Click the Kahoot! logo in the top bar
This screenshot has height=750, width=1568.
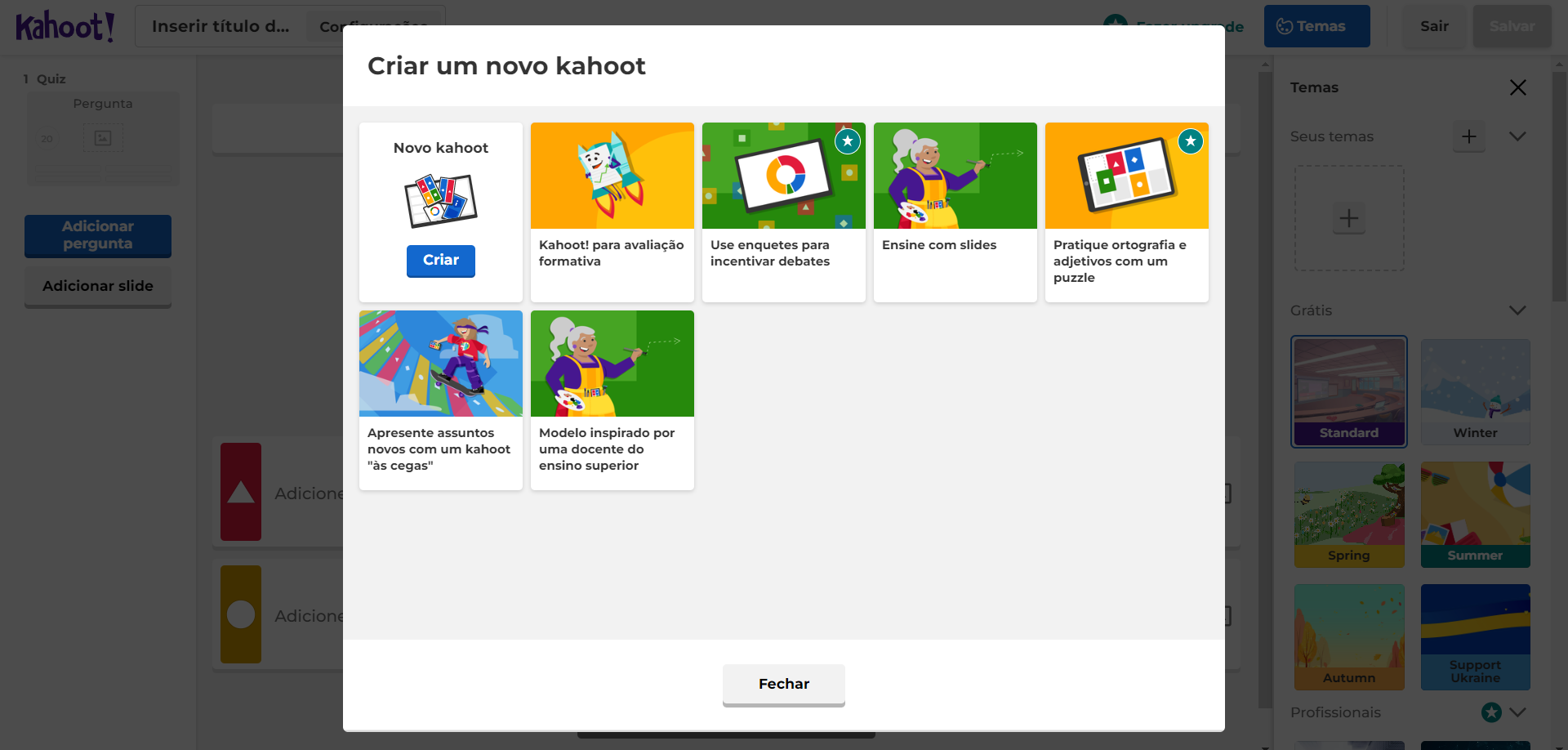tap(65, 25)
